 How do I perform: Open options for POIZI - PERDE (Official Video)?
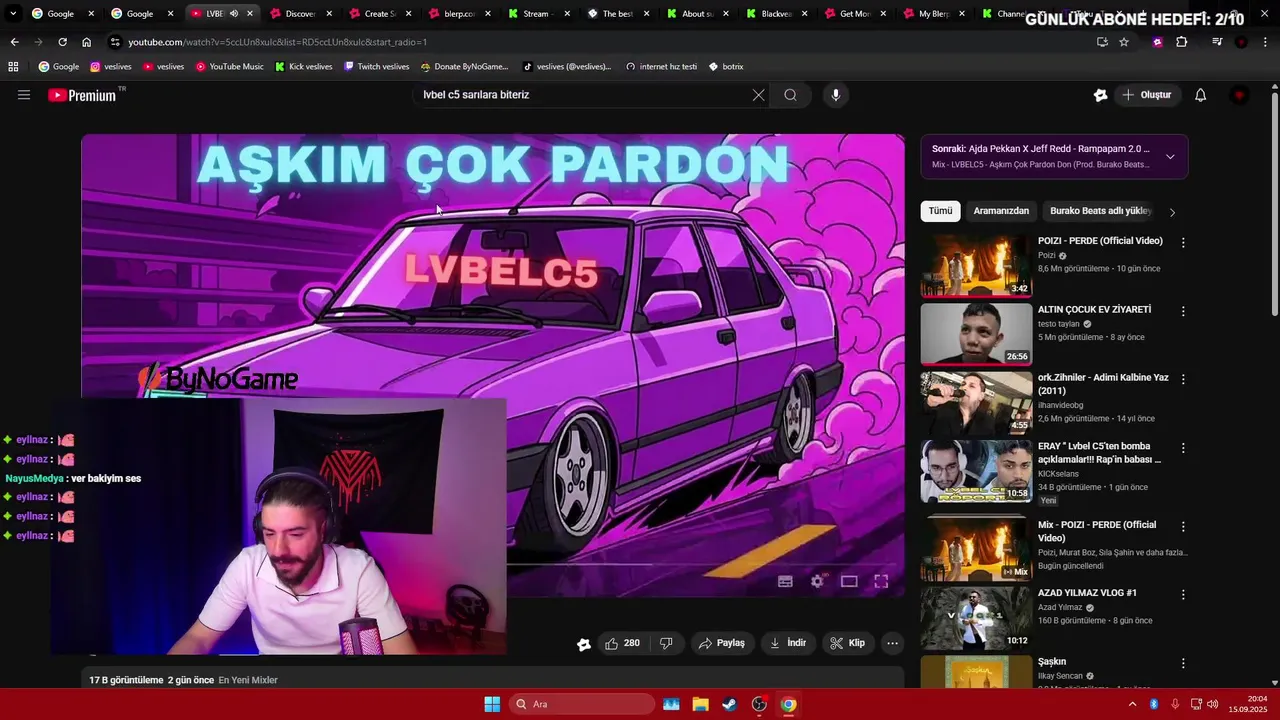[1183, 243]
